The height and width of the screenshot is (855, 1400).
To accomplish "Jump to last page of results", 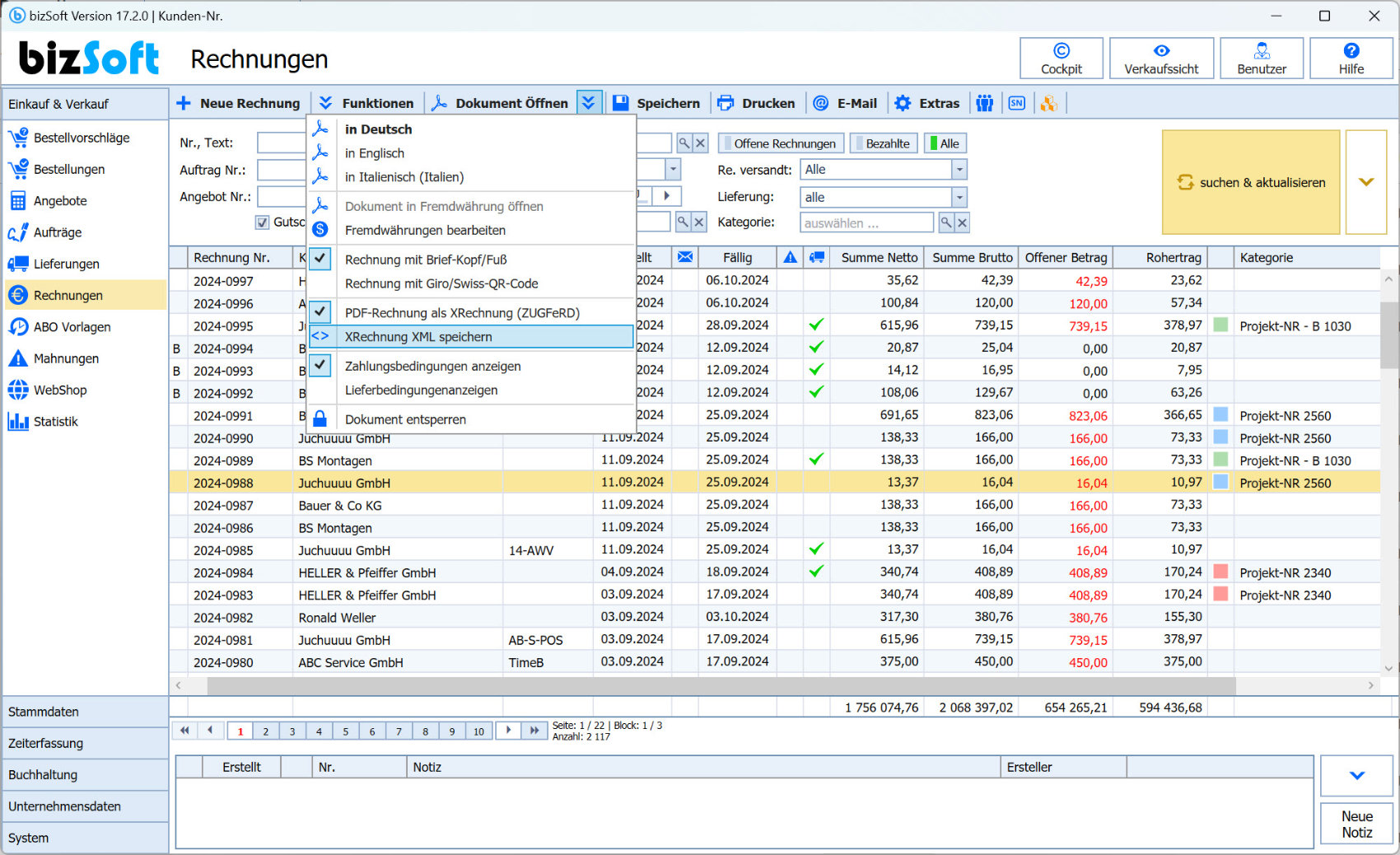I will click(535, 730).
